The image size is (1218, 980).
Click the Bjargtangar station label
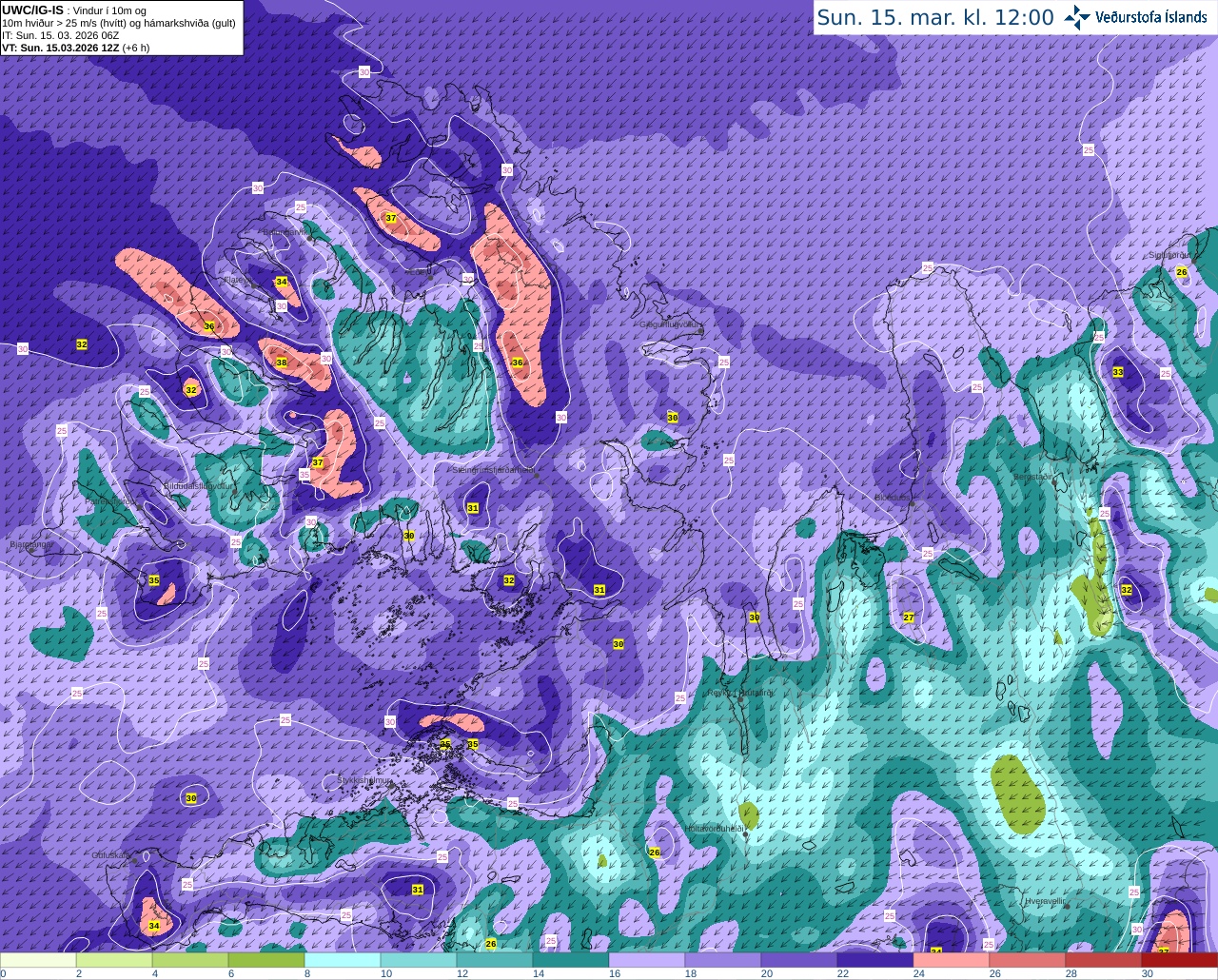coord(30,545)
